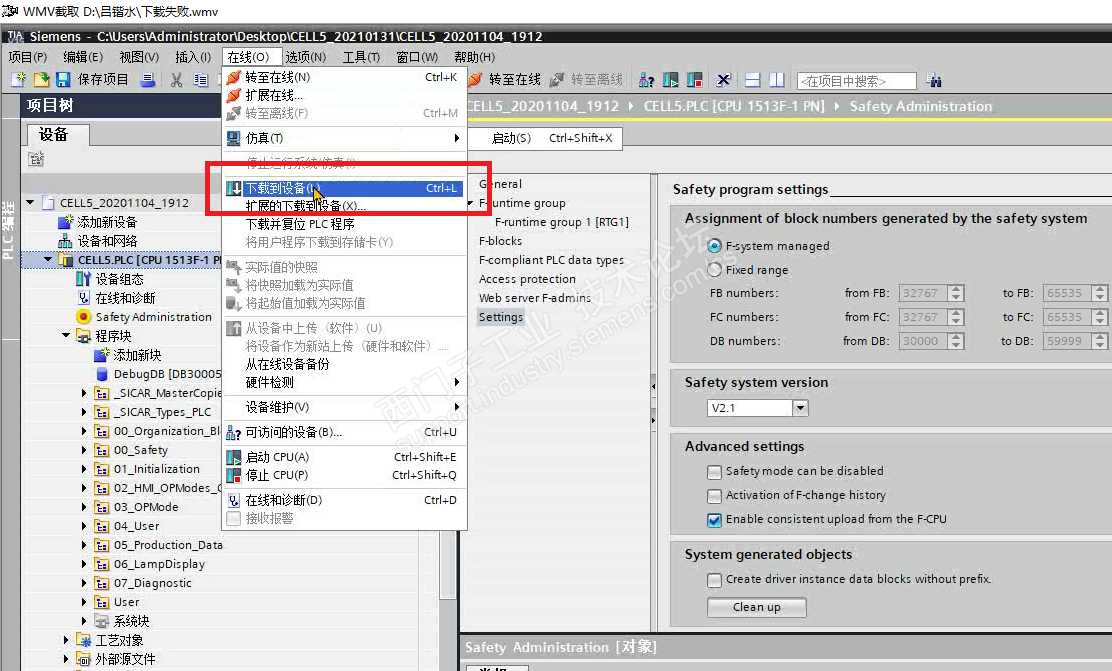Click the Clean up button
Viewport: 1112px width, 671px height.
(757, 607)
